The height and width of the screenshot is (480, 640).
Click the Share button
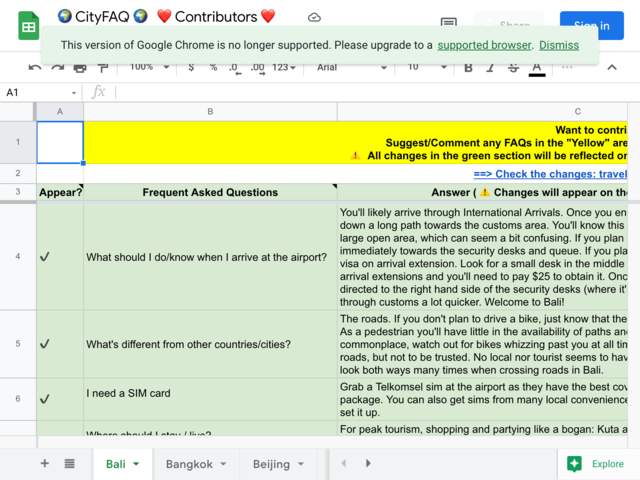tap(509, 24)
